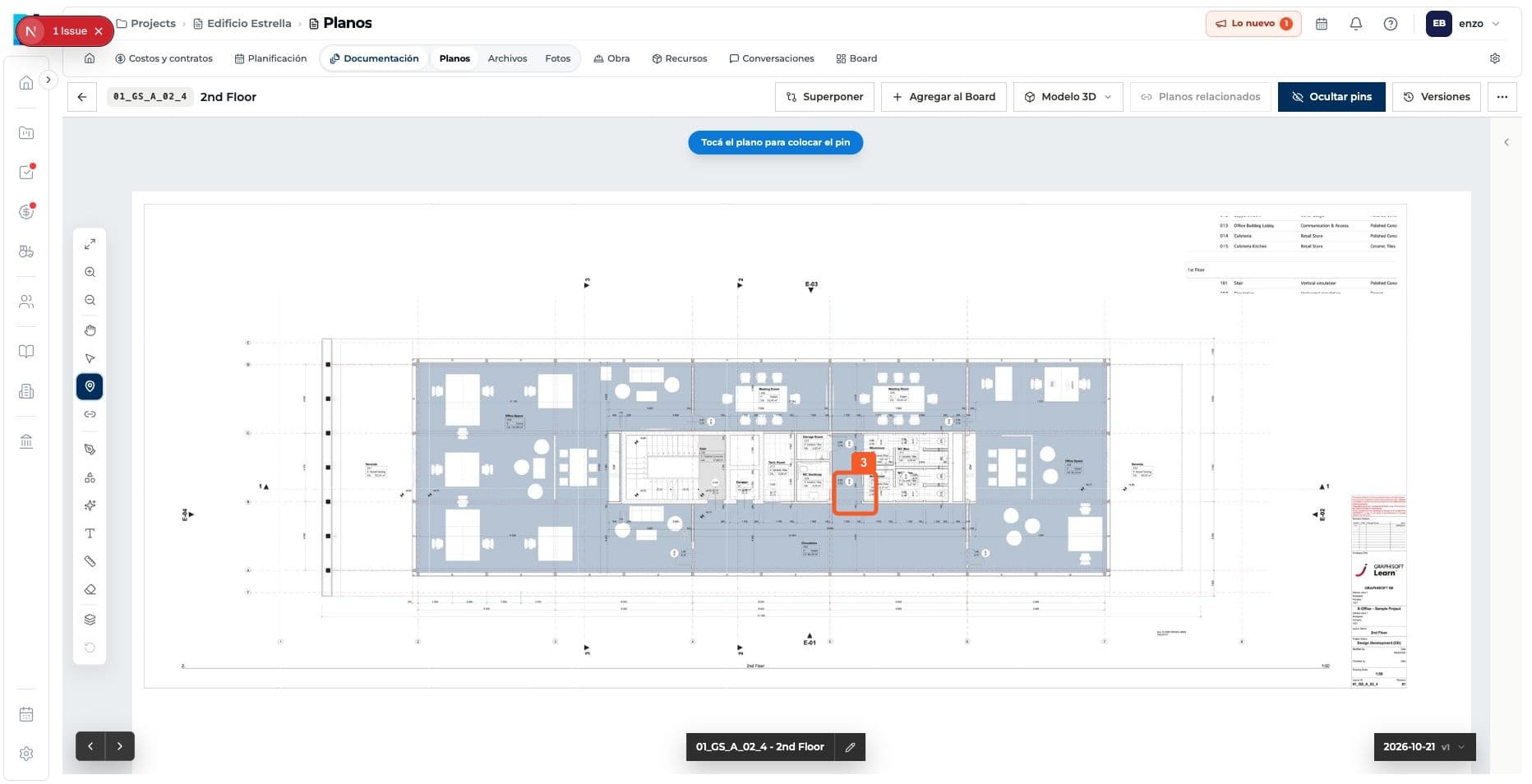The width and height of the screenshot is (1532, 784).
Task: Select the arrow pointer tool
Action: [90, 358]
